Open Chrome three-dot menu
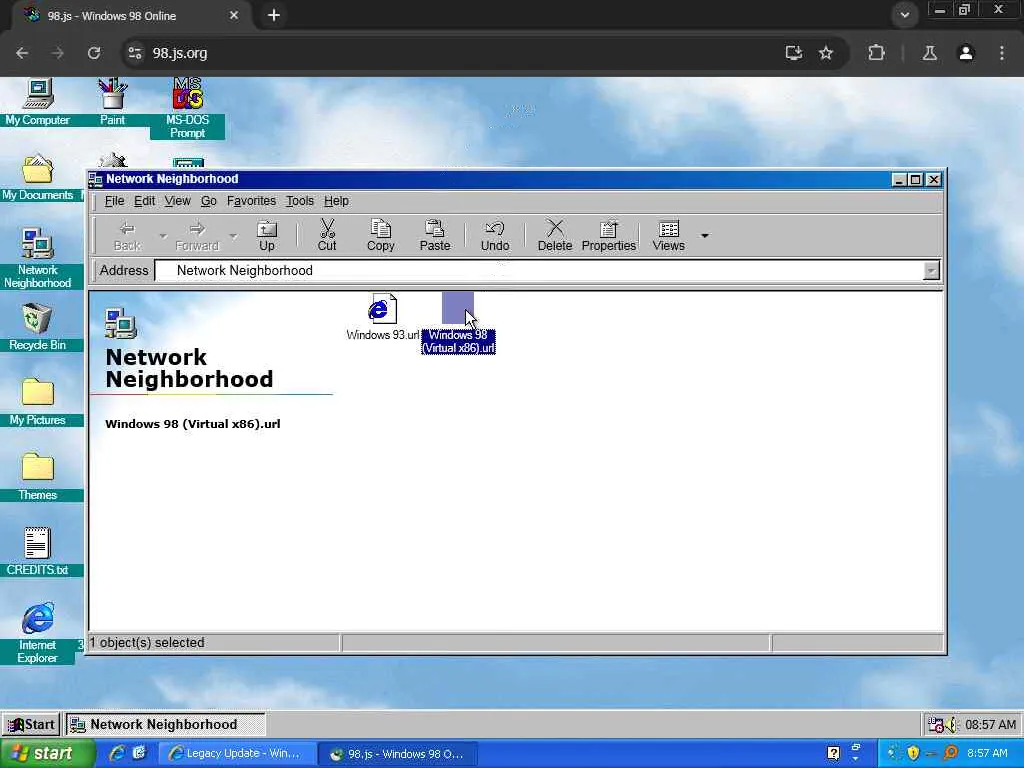The image size is (1024, 768). coord(1002,53)
